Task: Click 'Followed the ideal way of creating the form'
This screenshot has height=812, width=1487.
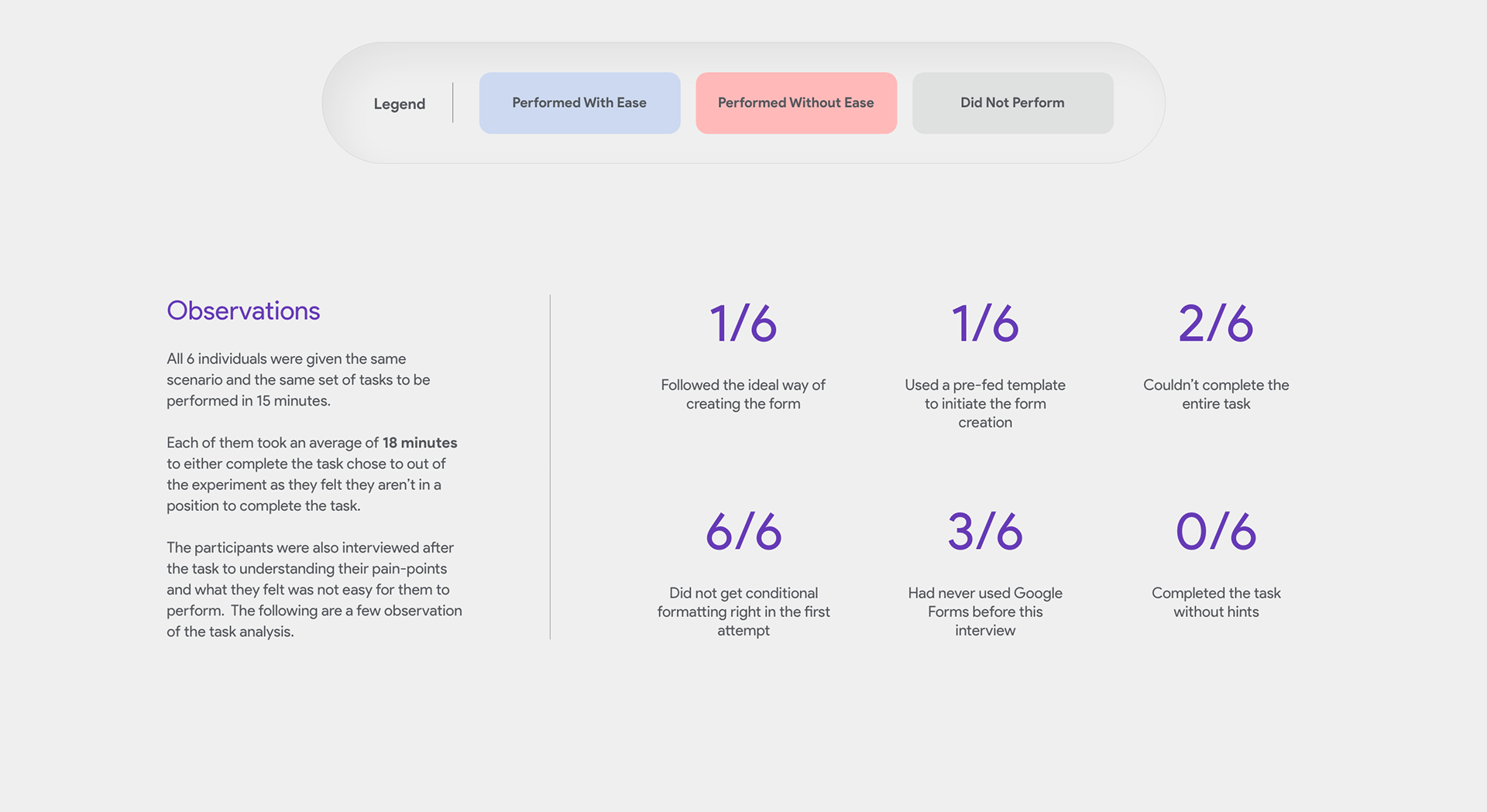Action: click(x=743, y=394)
